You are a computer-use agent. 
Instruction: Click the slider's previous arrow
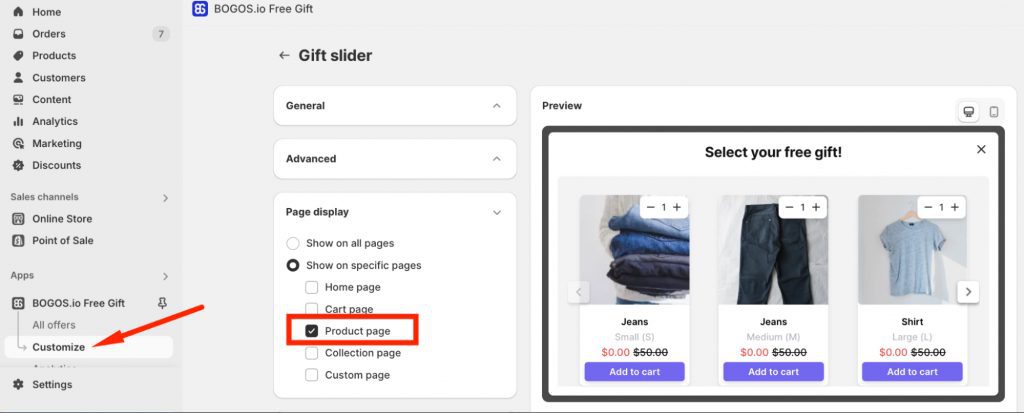(x=578, y=292)
